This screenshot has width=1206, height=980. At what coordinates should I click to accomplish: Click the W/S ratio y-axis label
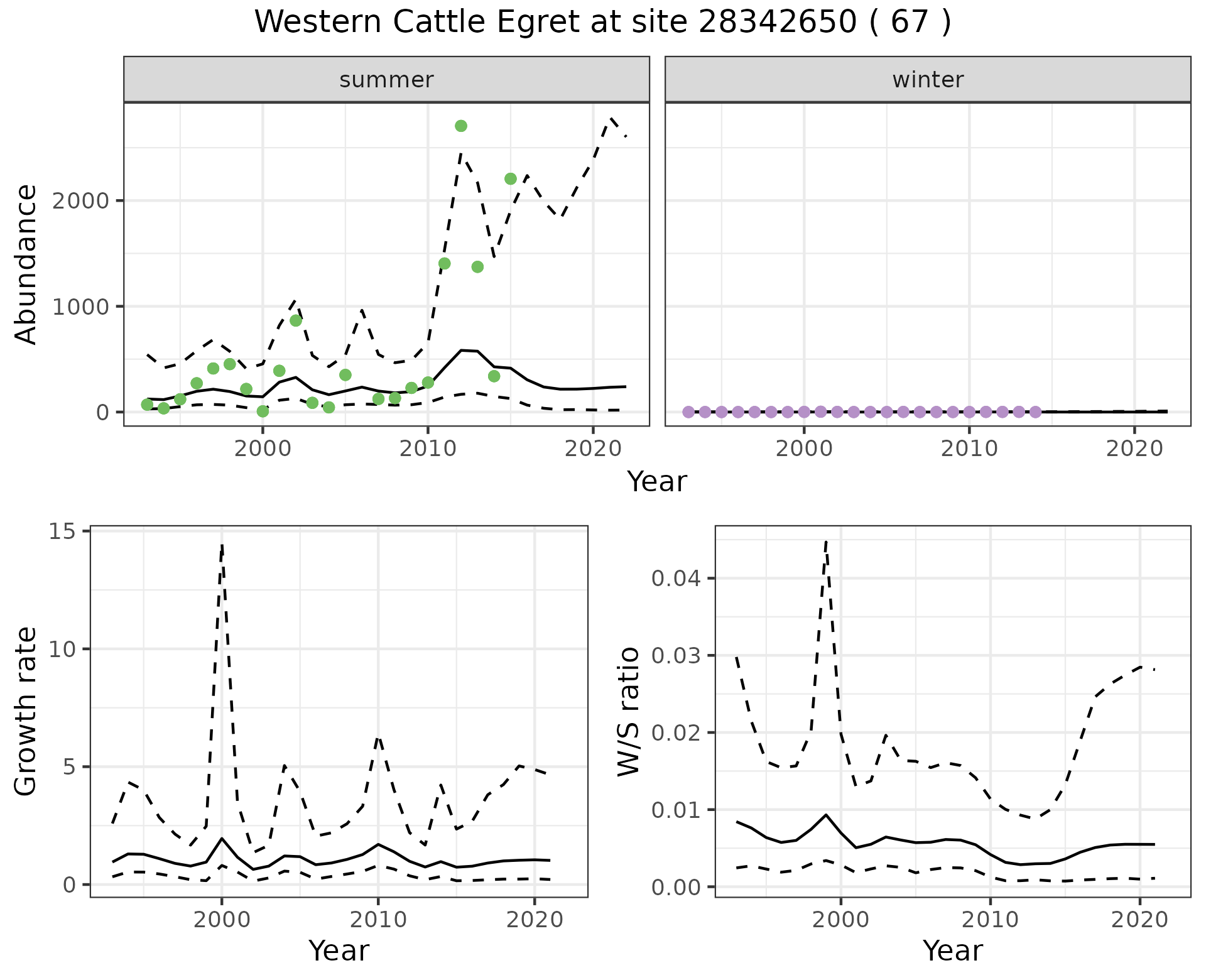628,711
